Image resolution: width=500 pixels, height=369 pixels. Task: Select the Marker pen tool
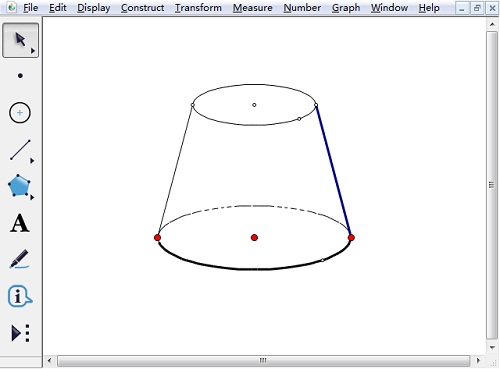pos(20,259)
